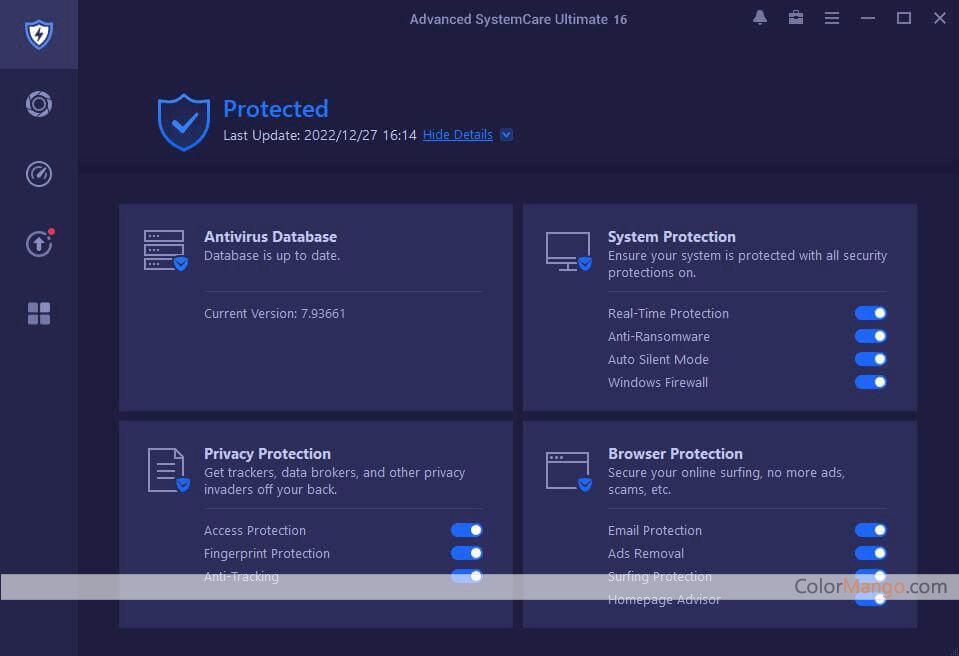Switch off Windows Firewall toggle
Image resolution: width=959 pixels, height=656 pixels.
[870, 382]
